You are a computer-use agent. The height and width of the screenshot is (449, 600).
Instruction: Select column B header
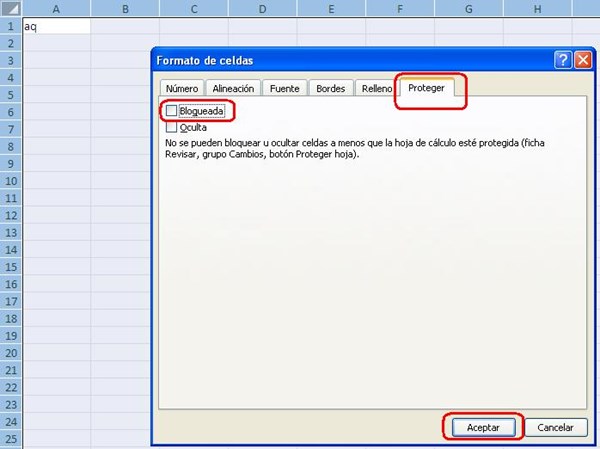(125, 8)
